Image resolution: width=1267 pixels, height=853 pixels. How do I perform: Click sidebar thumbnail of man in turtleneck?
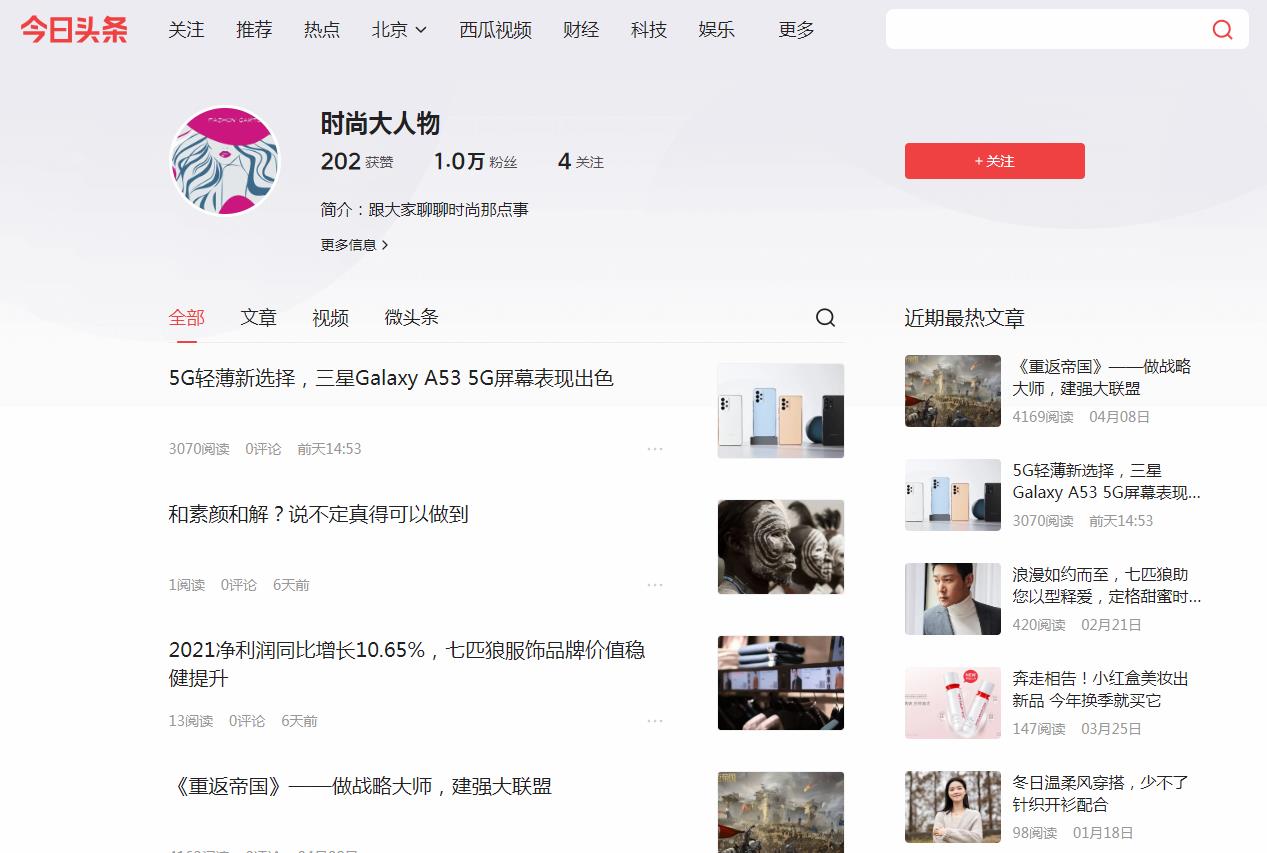[x=952, y=599]
